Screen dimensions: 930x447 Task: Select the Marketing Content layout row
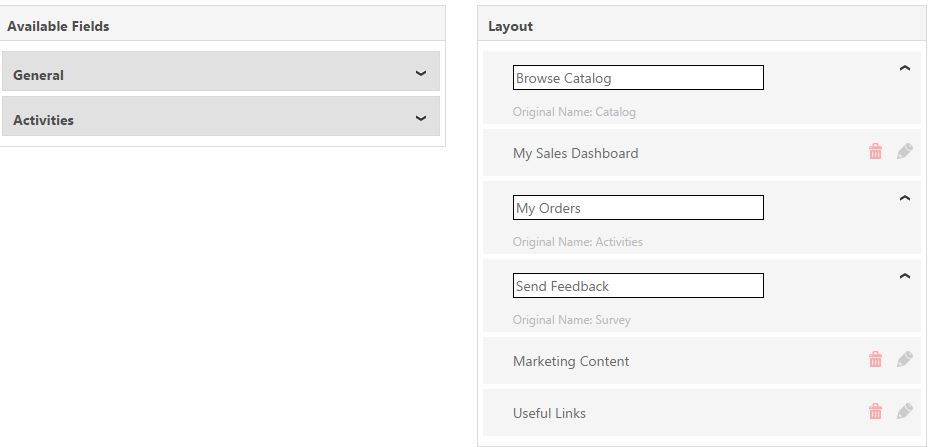click(702, 361)
